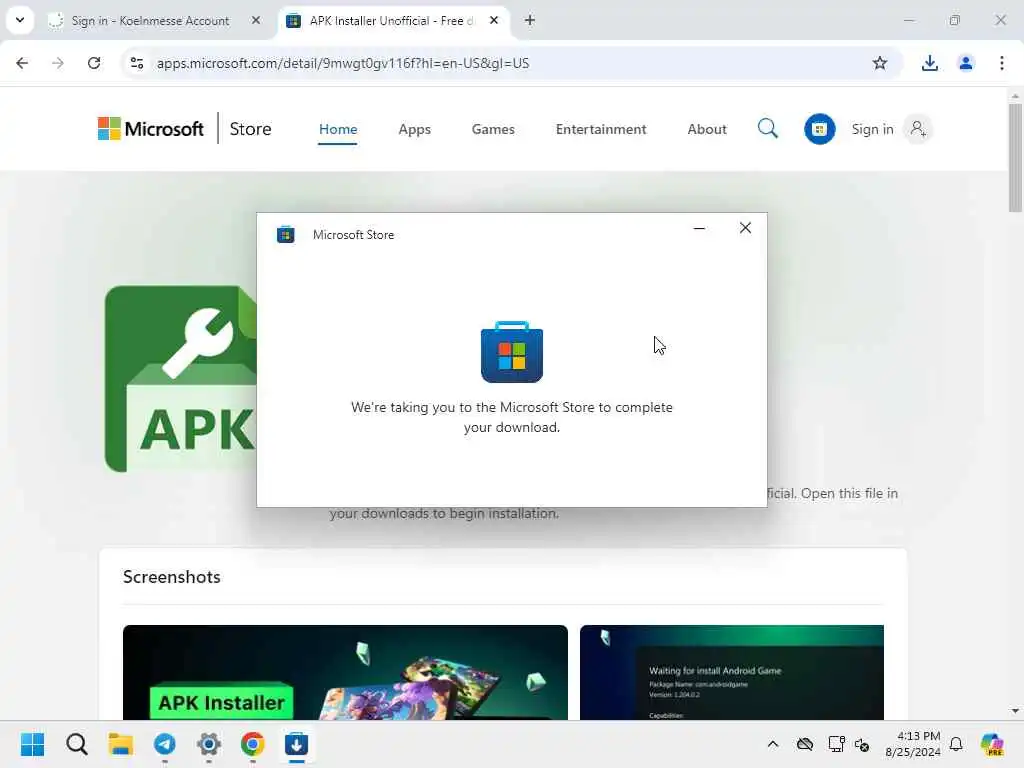Switch to Sign in - Koelnmesse Account tab
The height and width of the screenshot is (768, 1024).
[151, 21]
